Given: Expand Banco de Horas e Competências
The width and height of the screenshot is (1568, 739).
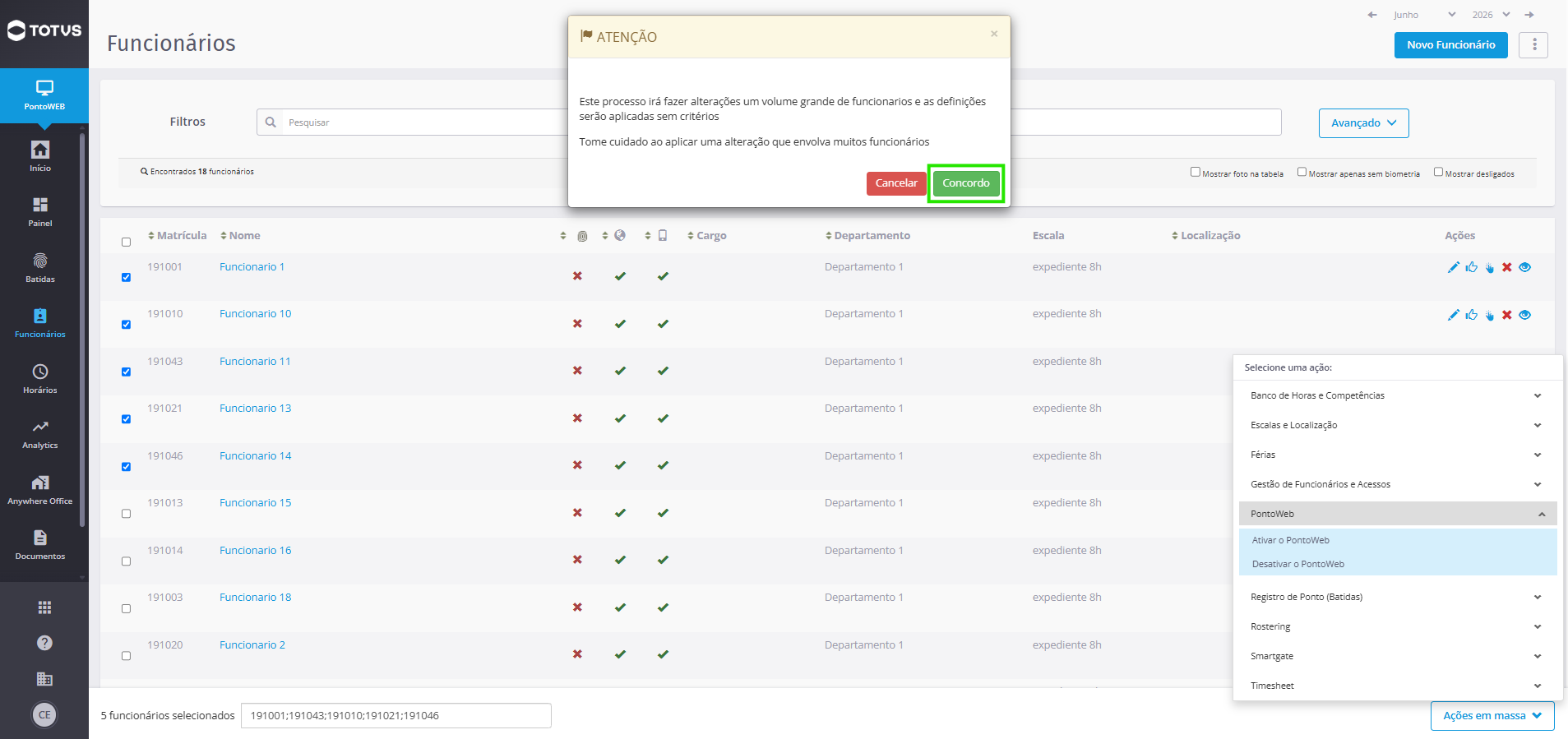Looking at the screenshot, I should (x=1398, y=395).
